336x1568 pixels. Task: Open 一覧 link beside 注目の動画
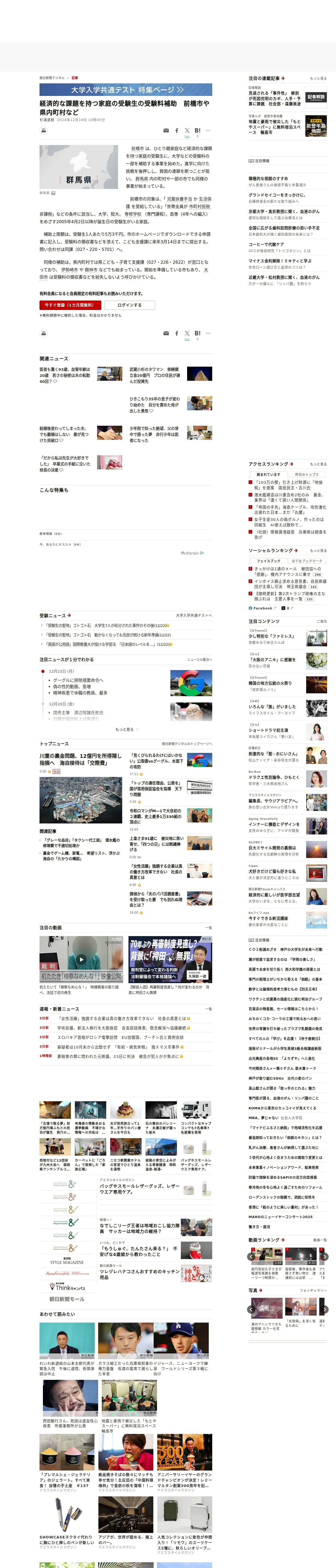[208, 928]
